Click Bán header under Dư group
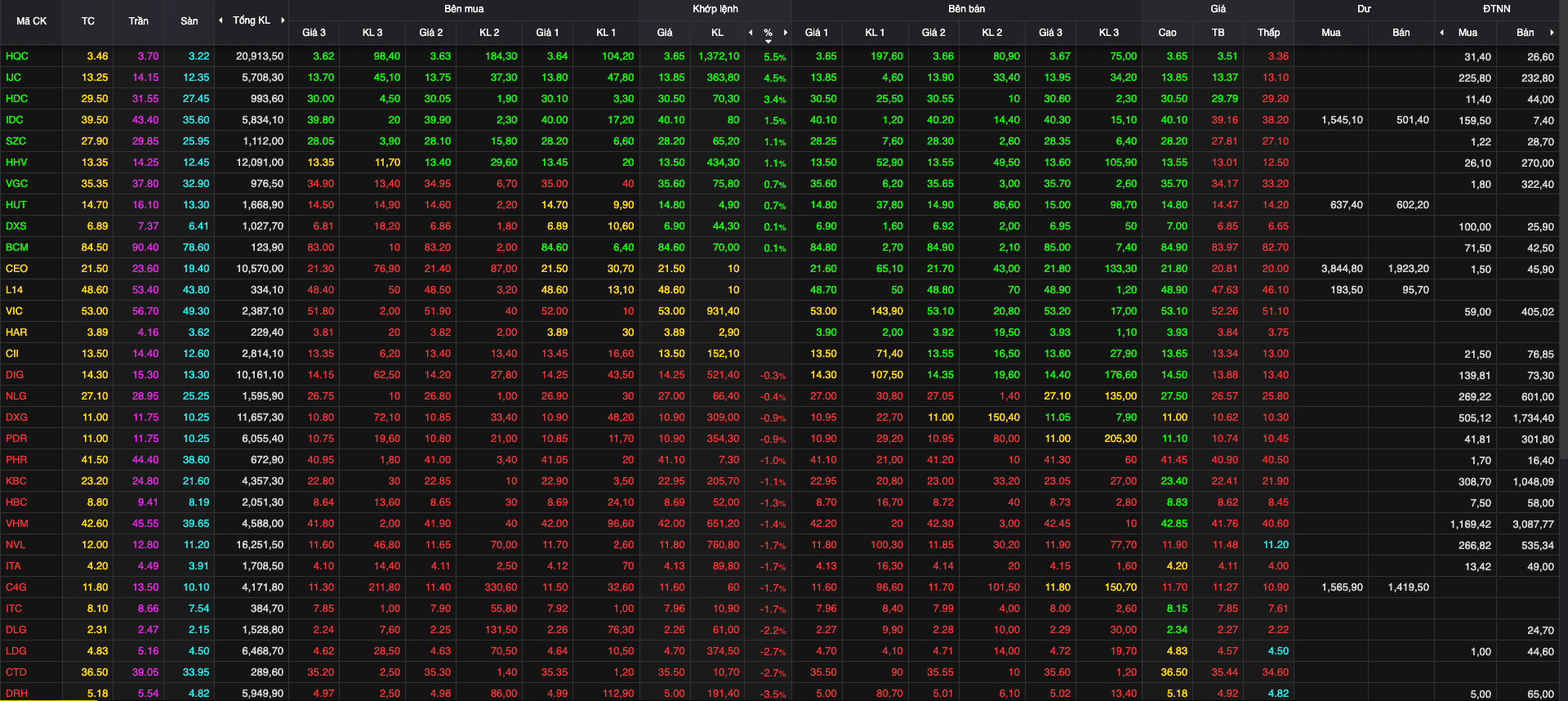The height and width of the screenshot is (701, 1568). click(x=1401, y=33)
